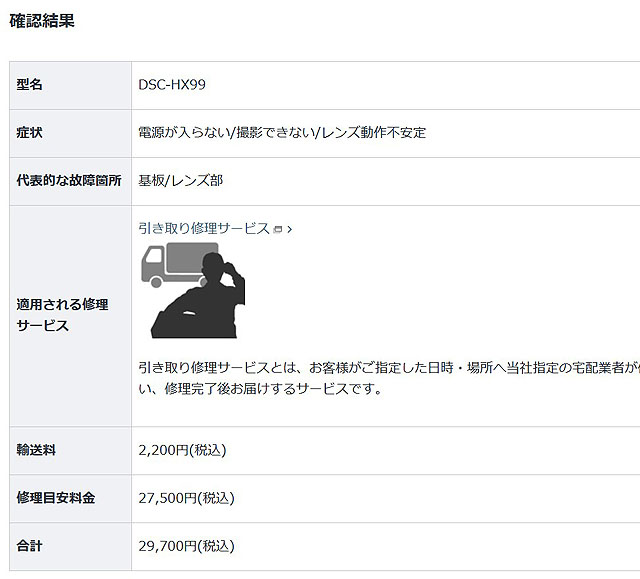Image resolution: width=640 pixels, height=579 pixels.
Task: Click the new-window icon beside 引き取り修理サービス
Action: pos(278,229)
